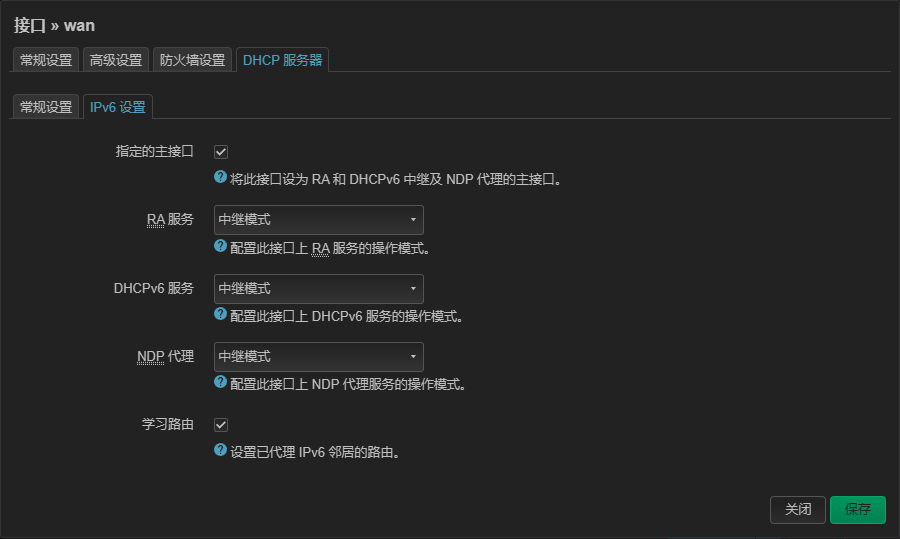This screenshot has height=539, width=900.
Task: Switch to top-level 常规设置 tab
Action: (46, 60)
